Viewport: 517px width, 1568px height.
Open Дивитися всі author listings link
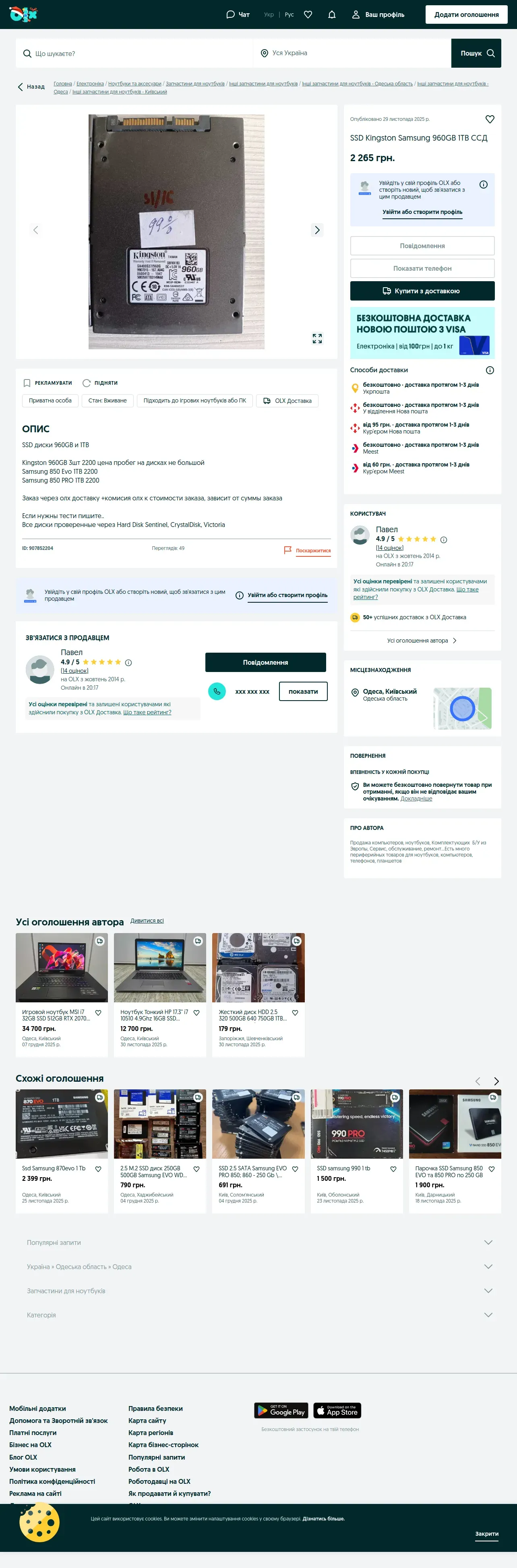point(147,921)
